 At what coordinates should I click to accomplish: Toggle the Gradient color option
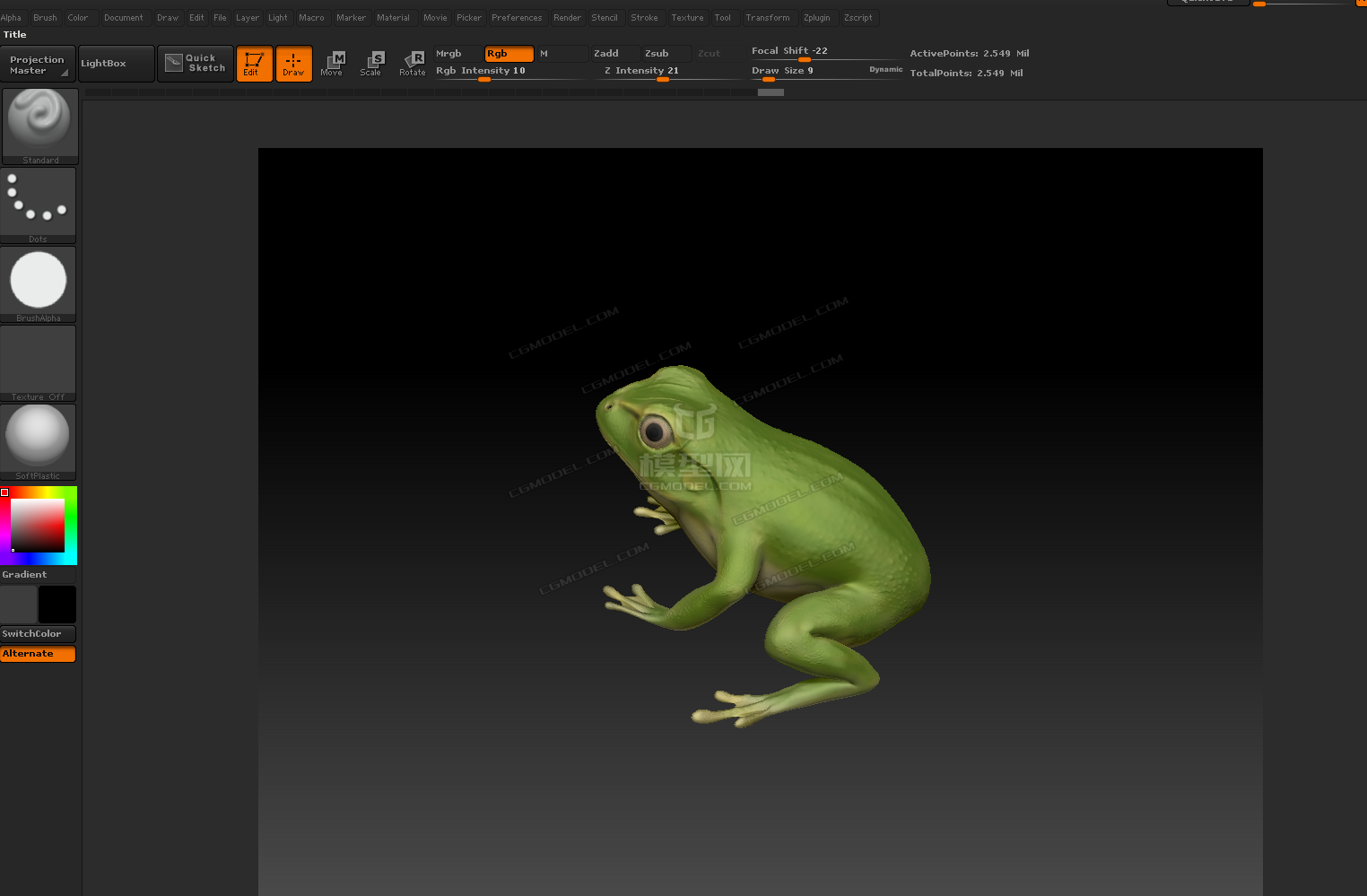[x=38, y=575]
